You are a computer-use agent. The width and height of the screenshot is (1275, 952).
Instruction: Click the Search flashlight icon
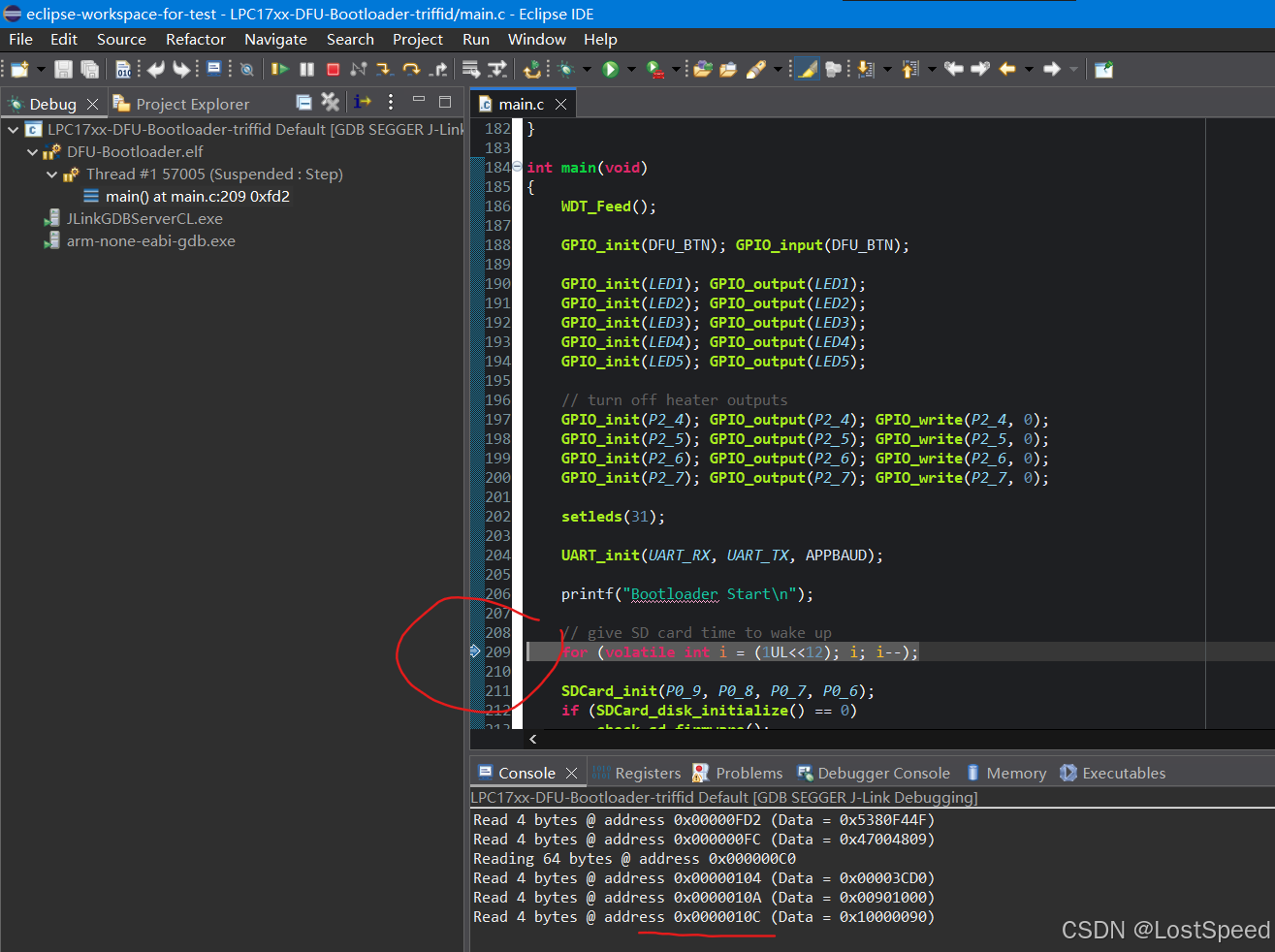pyautogui.click(x=756, y=69)
